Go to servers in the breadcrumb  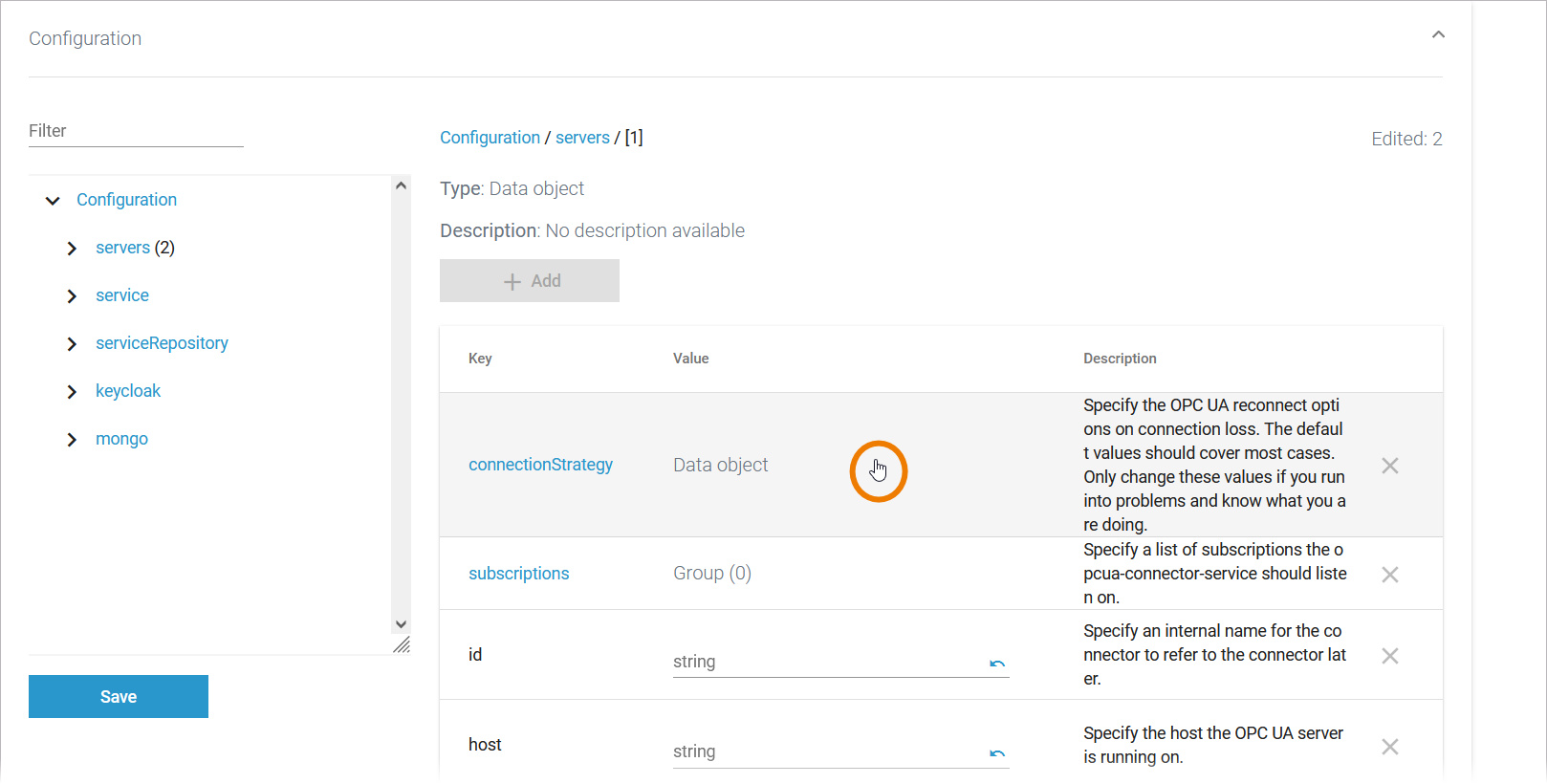click(x=582, y=138)
